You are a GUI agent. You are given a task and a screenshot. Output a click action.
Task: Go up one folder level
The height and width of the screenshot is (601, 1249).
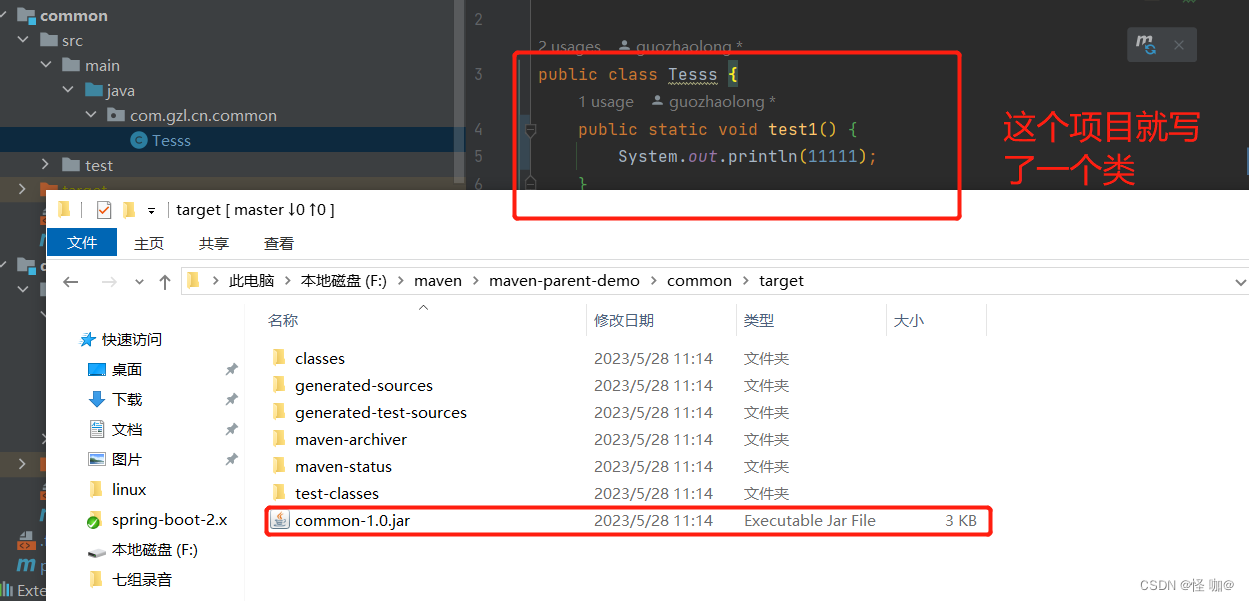[x=165, y=282]
